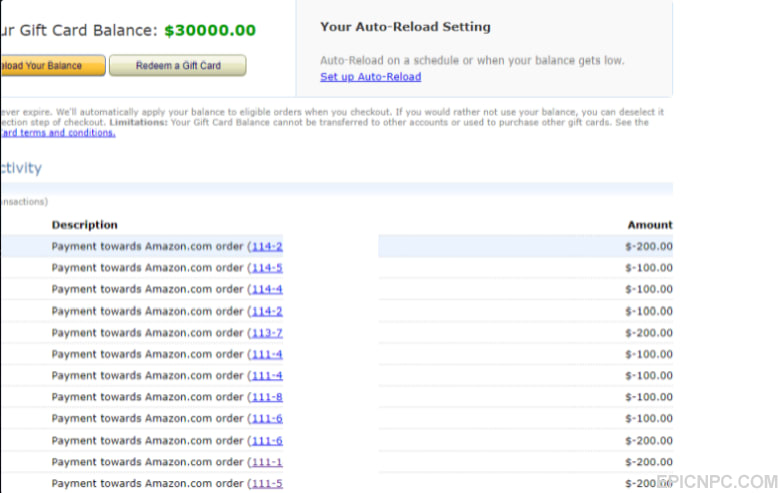Click the Your Auto-Reload Setting heading
The height and width of the screenshot is (493, 784).
(x=406, y=27)
